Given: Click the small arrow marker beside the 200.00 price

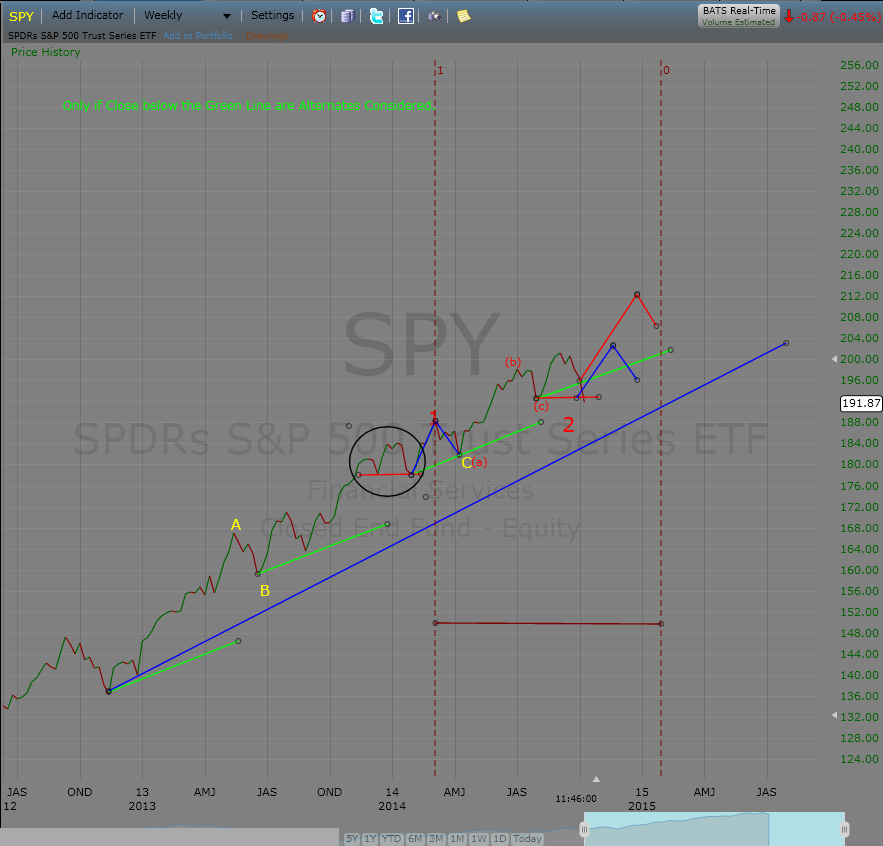Looking at the screenshot, I should point(835,359).
